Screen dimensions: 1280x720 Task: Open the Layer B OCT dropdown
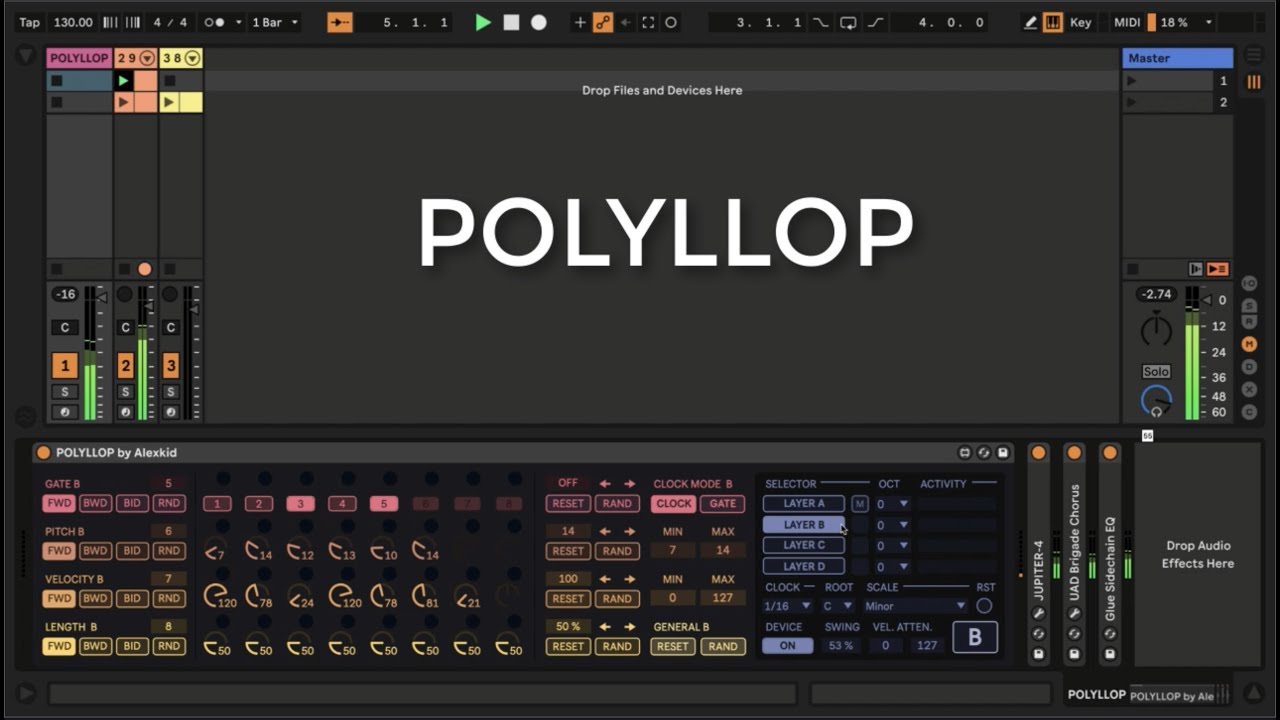(x=892, y=525)
